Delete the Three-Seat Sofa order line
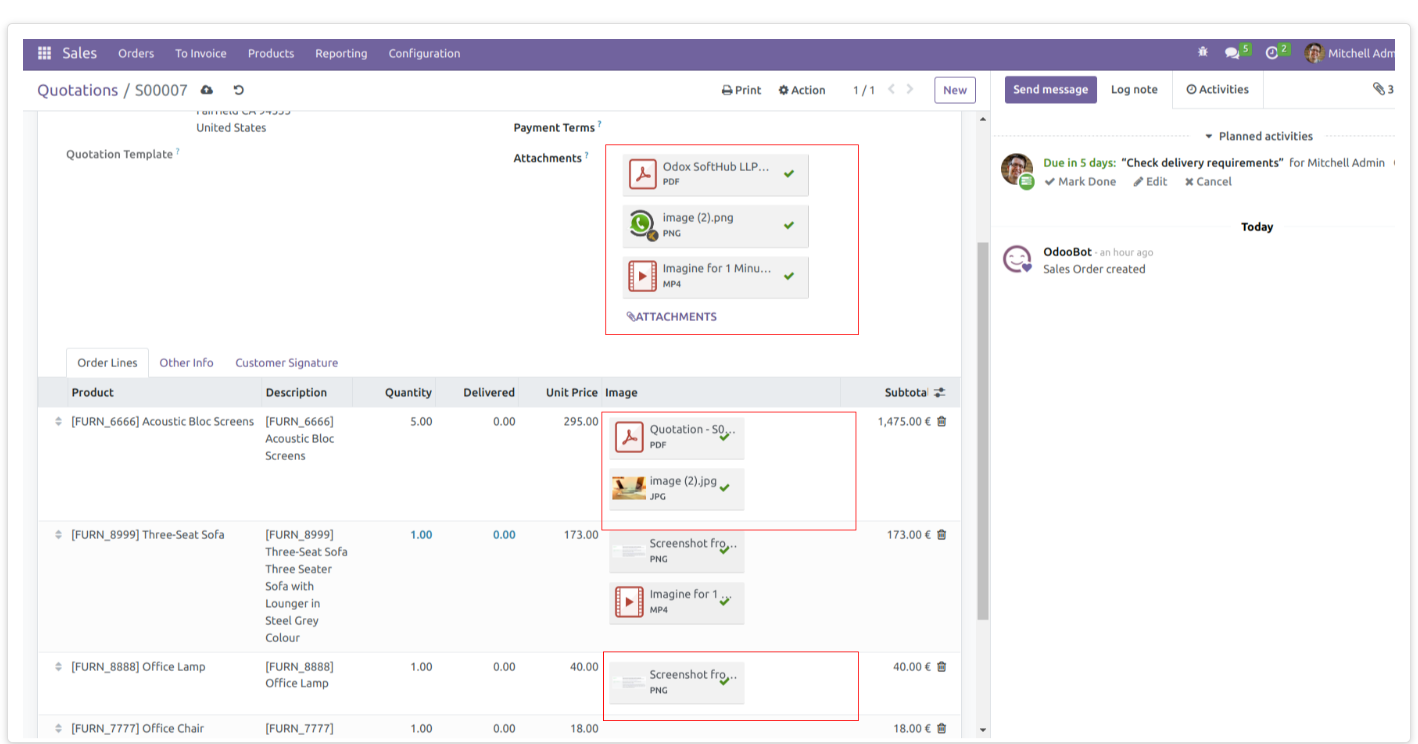1418x744 pixels. pyautogui.click(x=941, y=534)
